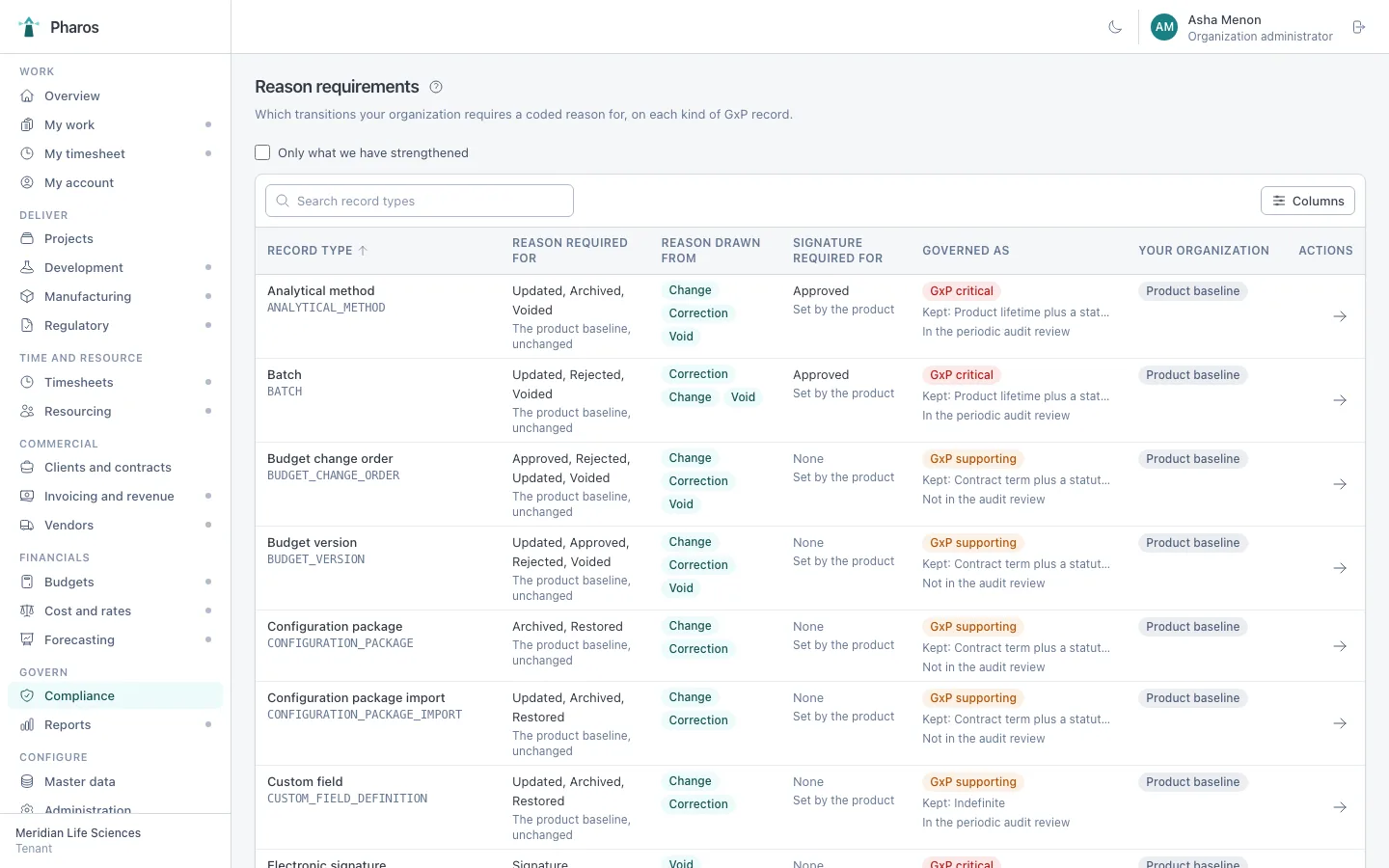Open the help icon next to Reason requirements
This screenshot has height=868, width=1389.
coord(436,87)
